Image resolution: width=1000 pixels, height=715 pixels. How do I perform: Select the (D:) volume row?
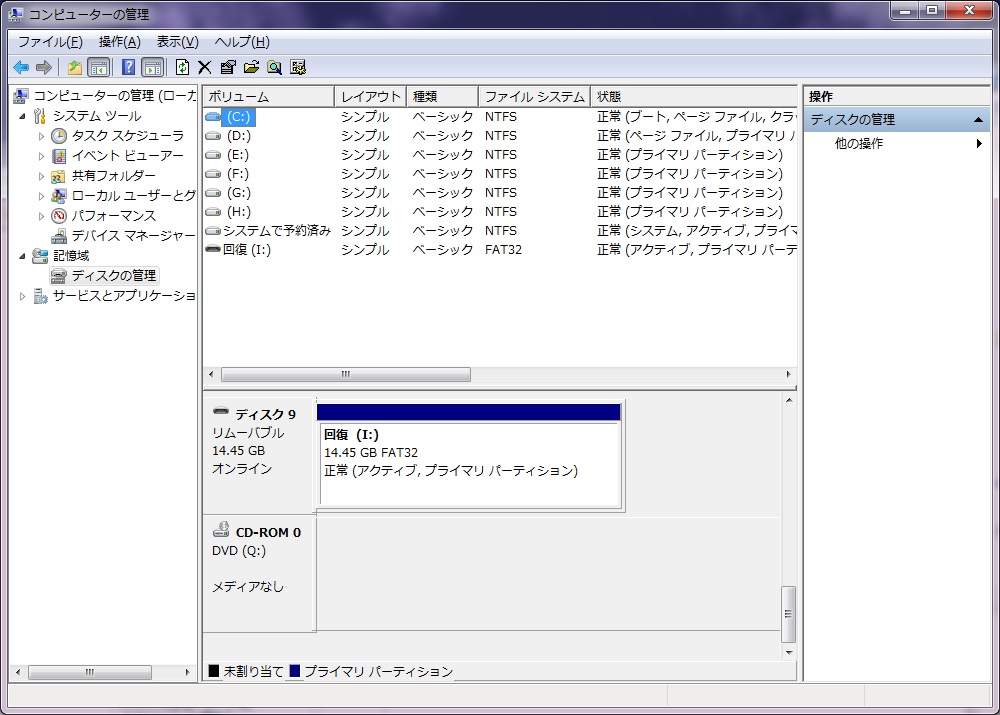500,136
